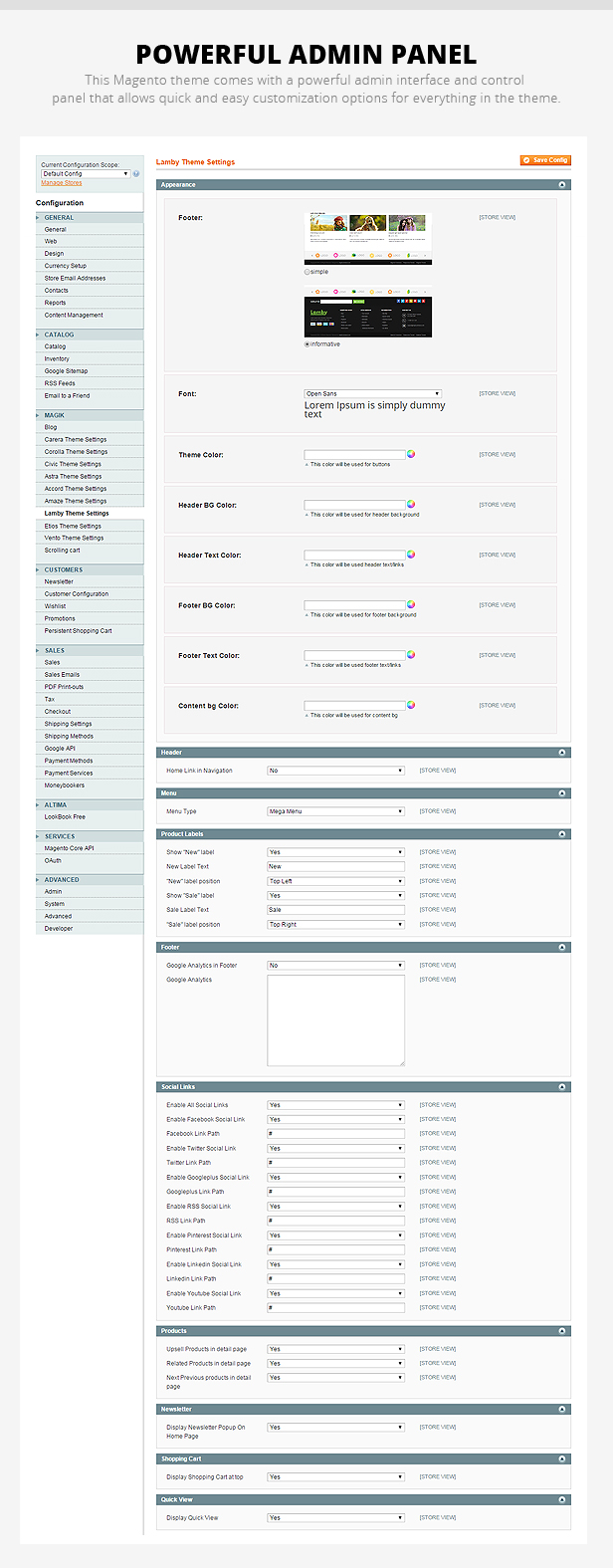Click help icon beside configuration scope dropdown

point(136,174)
